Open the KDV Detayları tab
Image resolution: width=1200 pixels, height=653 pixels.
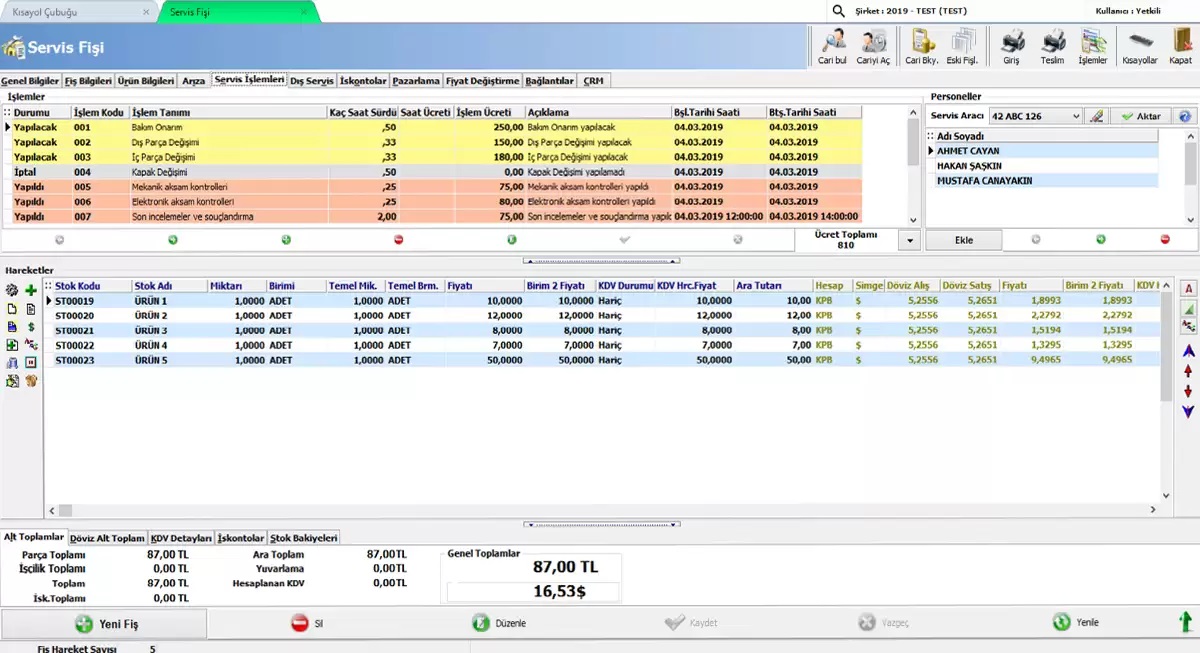pos(181,538)
